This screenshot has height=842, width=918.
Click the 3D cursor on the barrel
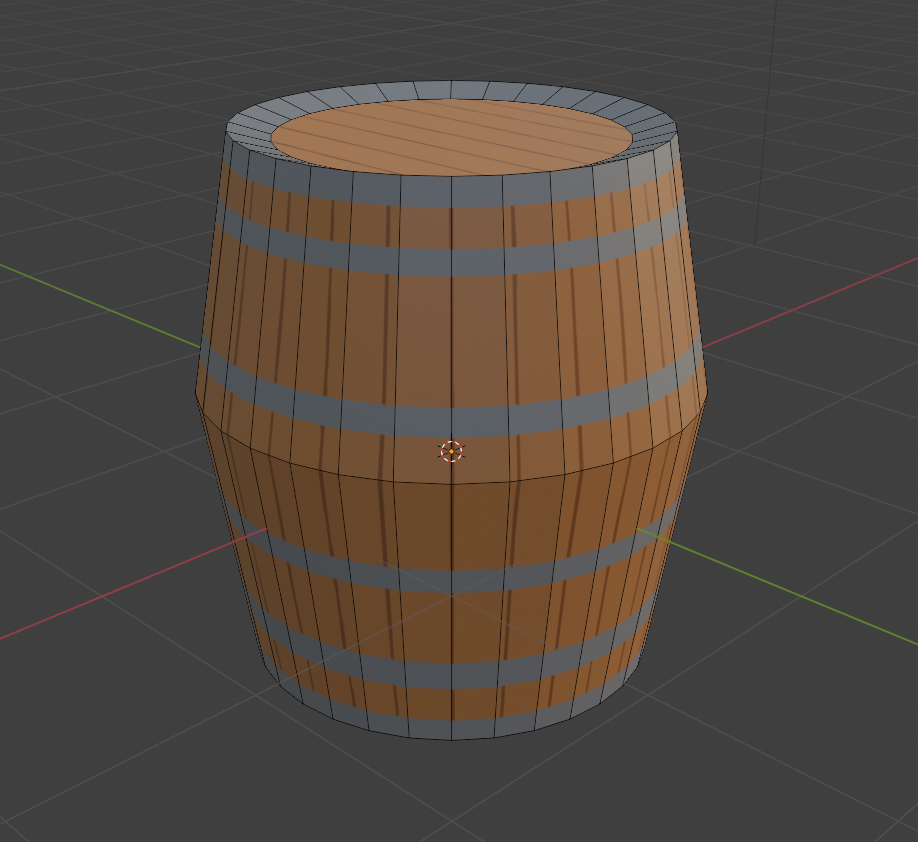coord(451,451)
